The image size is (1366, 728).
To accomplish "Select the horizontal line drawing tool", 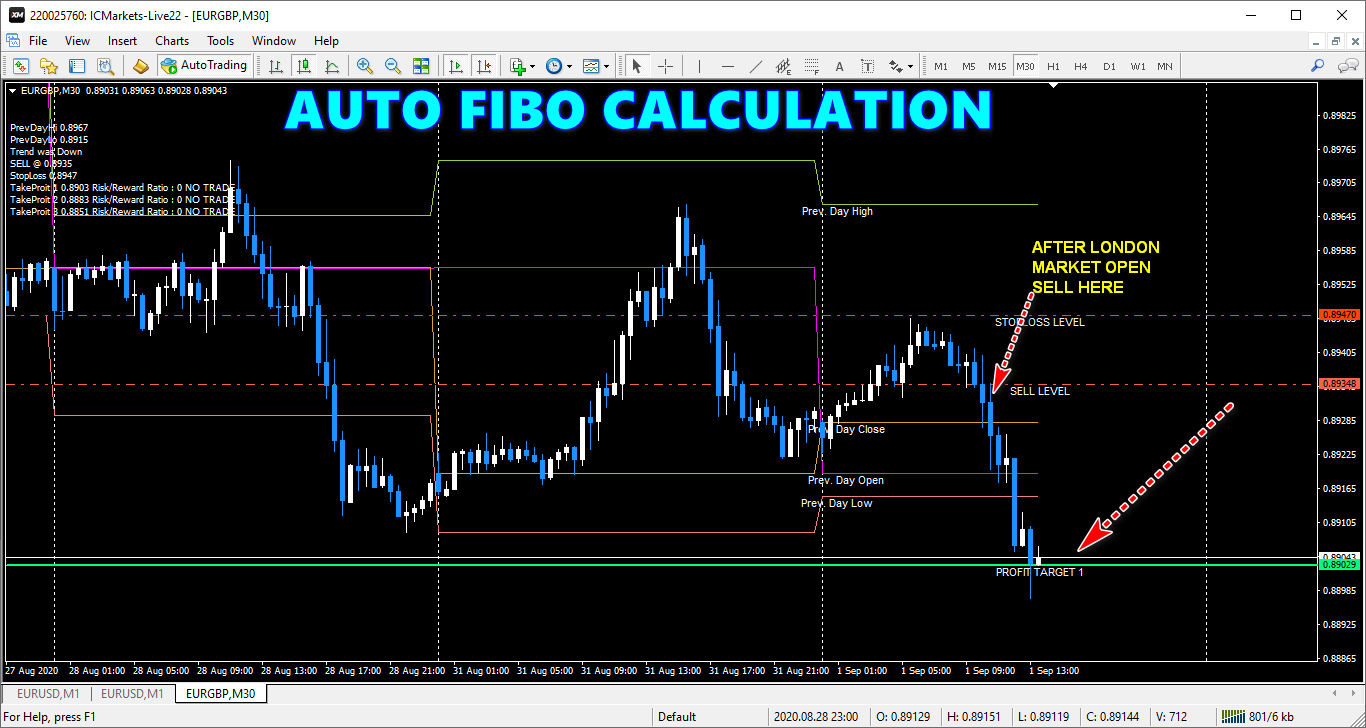I will [x=728, y=66].
